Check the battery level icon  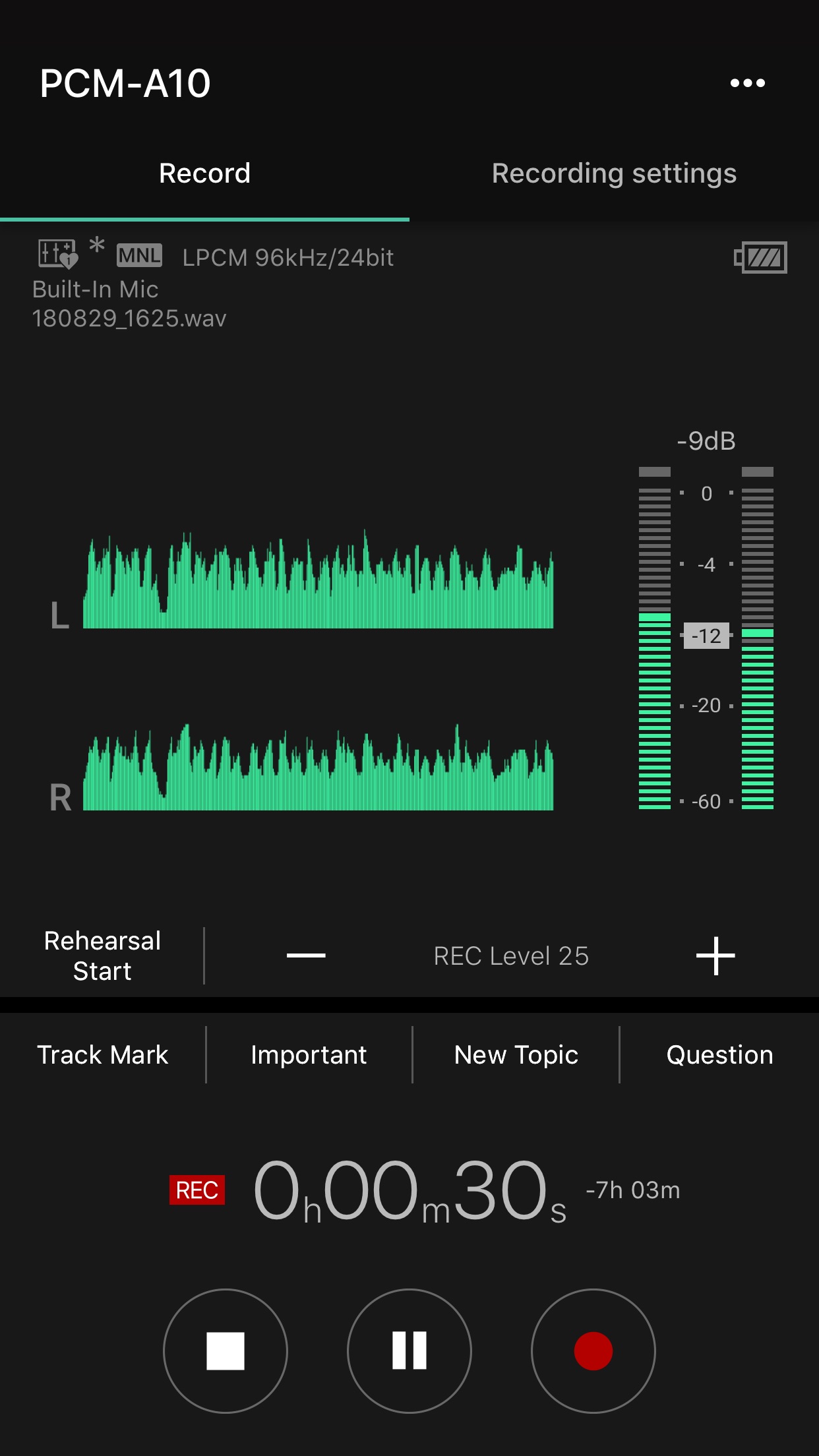click(x=760, y=257)
